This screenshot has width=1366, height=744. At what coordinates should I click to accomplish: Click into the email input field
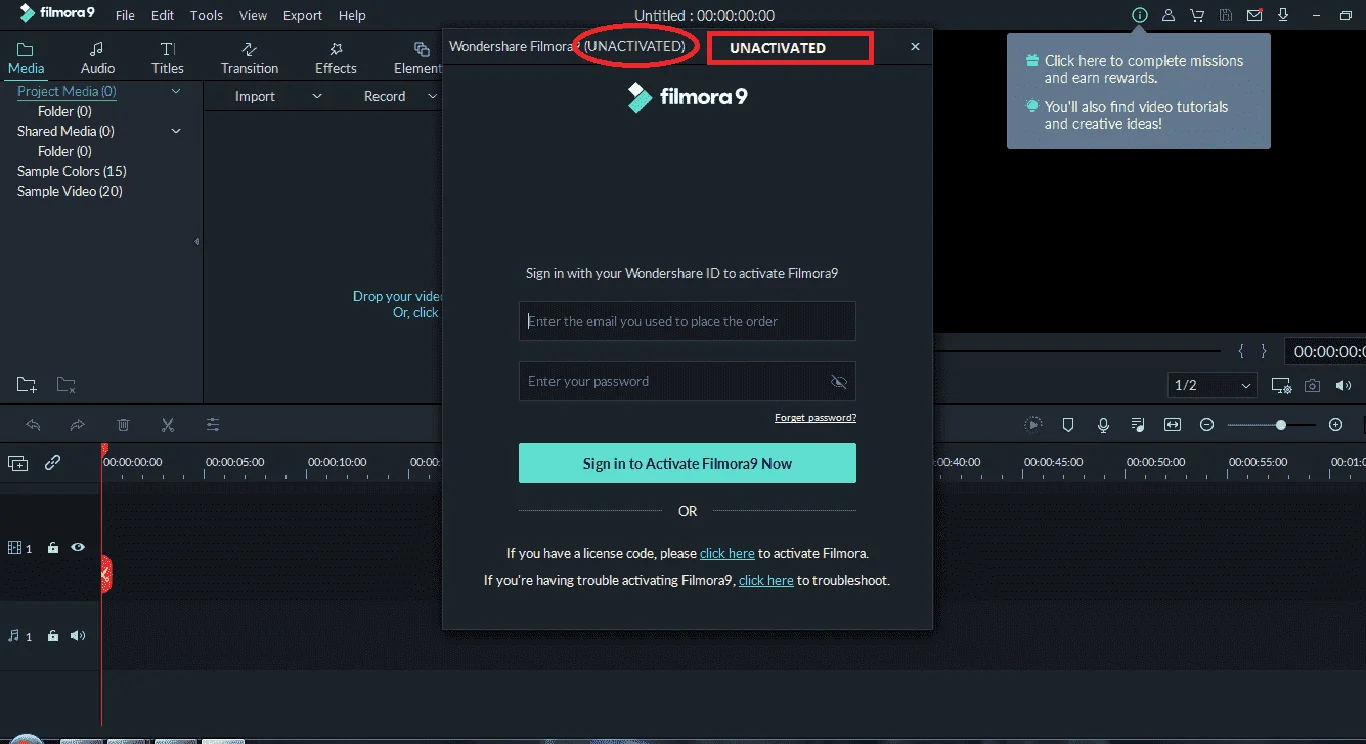[687, 321]
